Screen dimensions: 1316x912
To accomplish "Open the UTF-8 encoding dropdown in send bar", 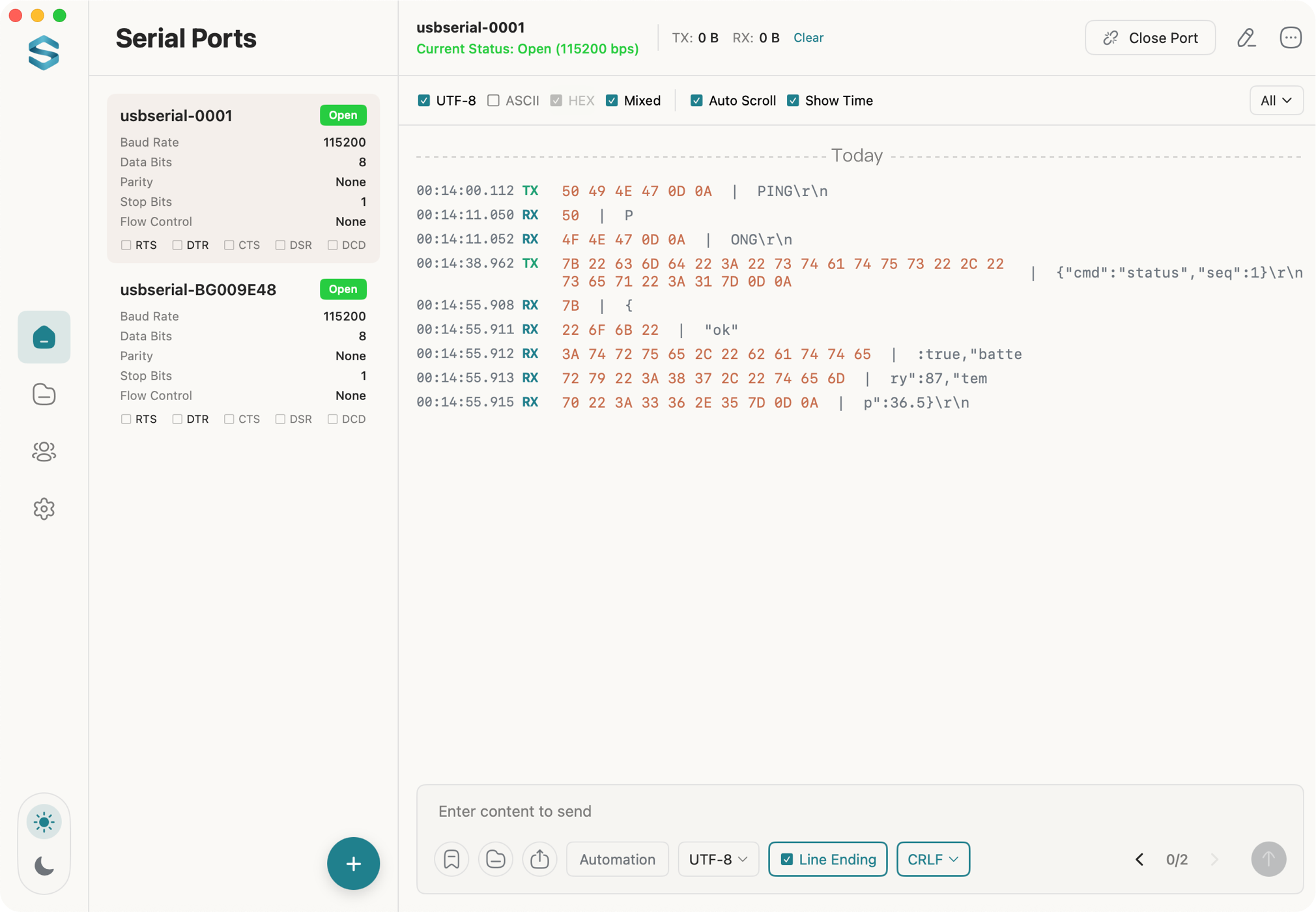I will (718, 859).
